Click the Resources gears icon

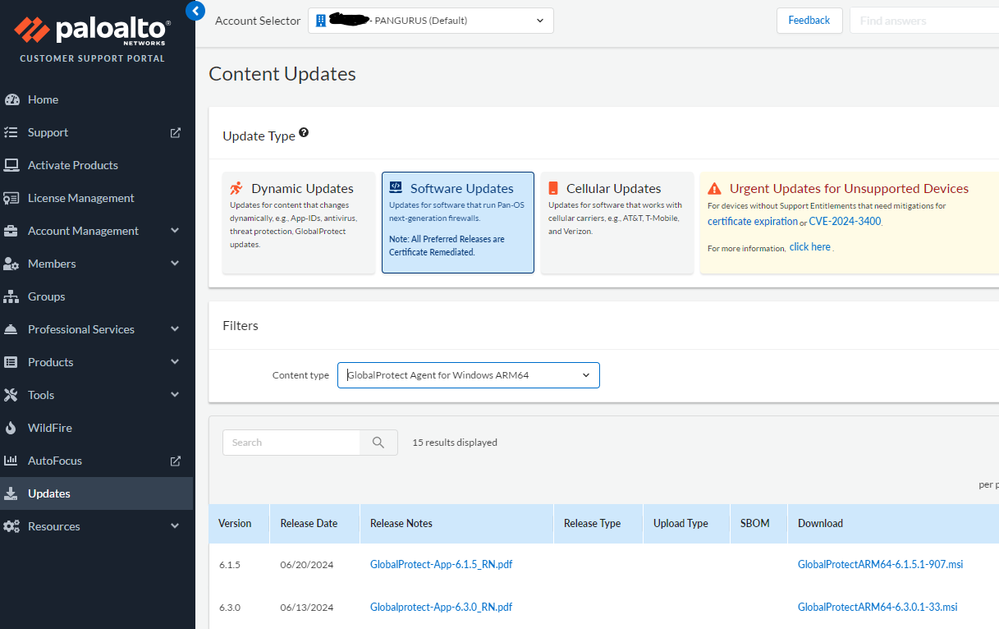[11, 526]
